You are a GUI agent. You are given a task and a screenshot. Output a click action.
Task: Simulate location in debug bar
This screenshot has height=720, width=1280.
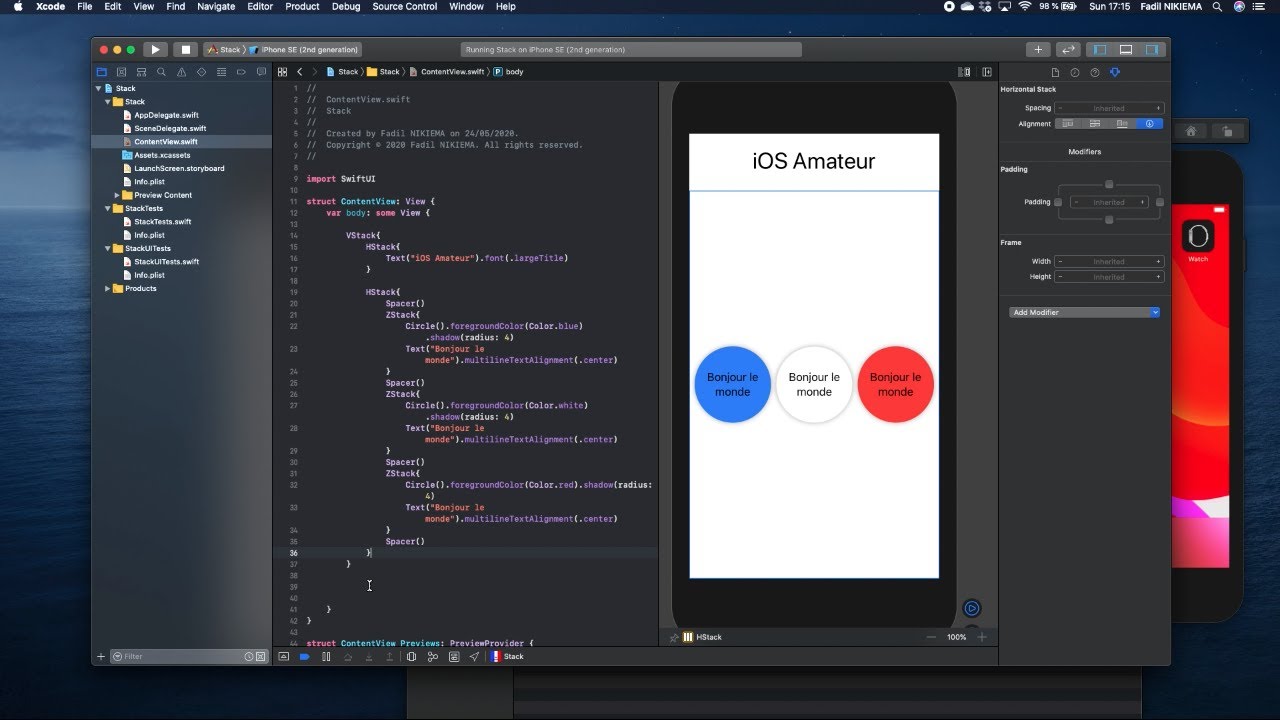coord(475,657)
